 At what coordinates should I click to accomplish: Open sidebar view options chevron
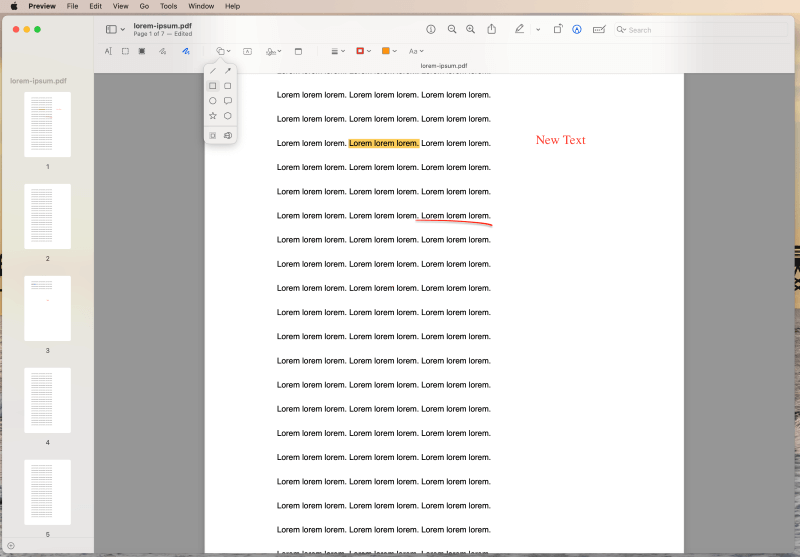point(122,30)
